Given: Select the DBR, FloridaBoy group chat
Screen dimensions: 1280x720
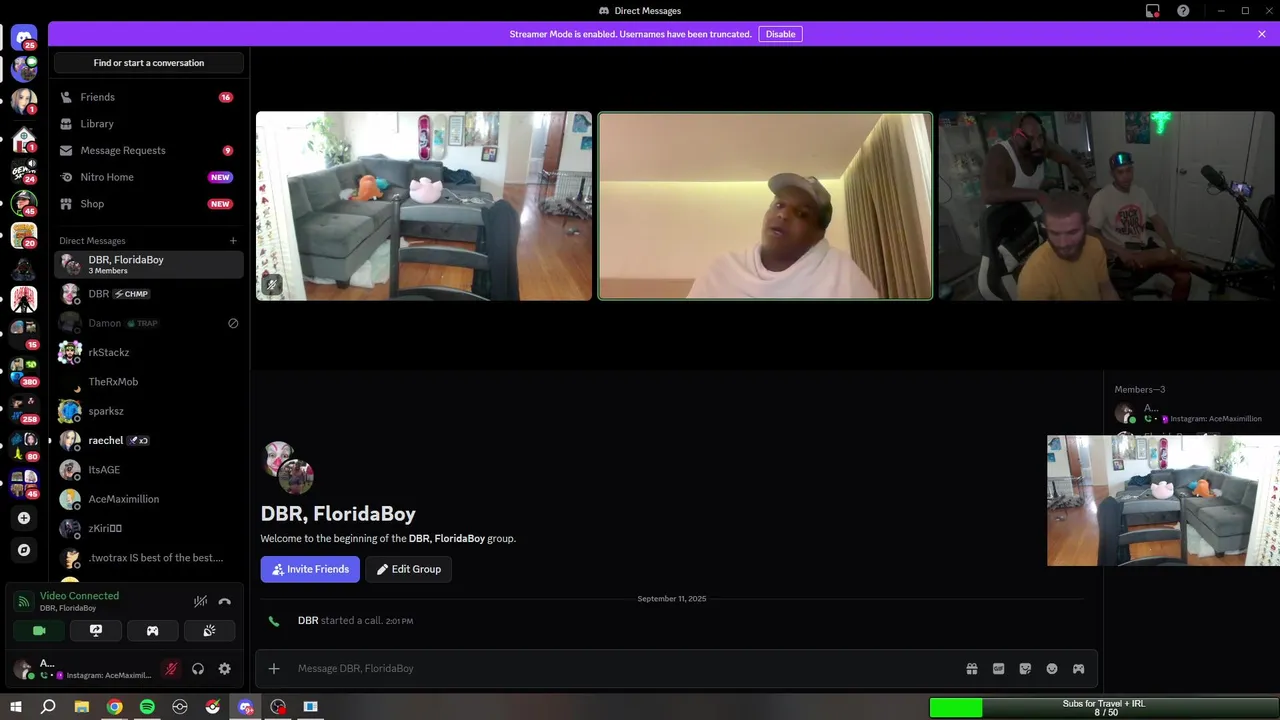Looking at the screenshot, I should 149,264.
